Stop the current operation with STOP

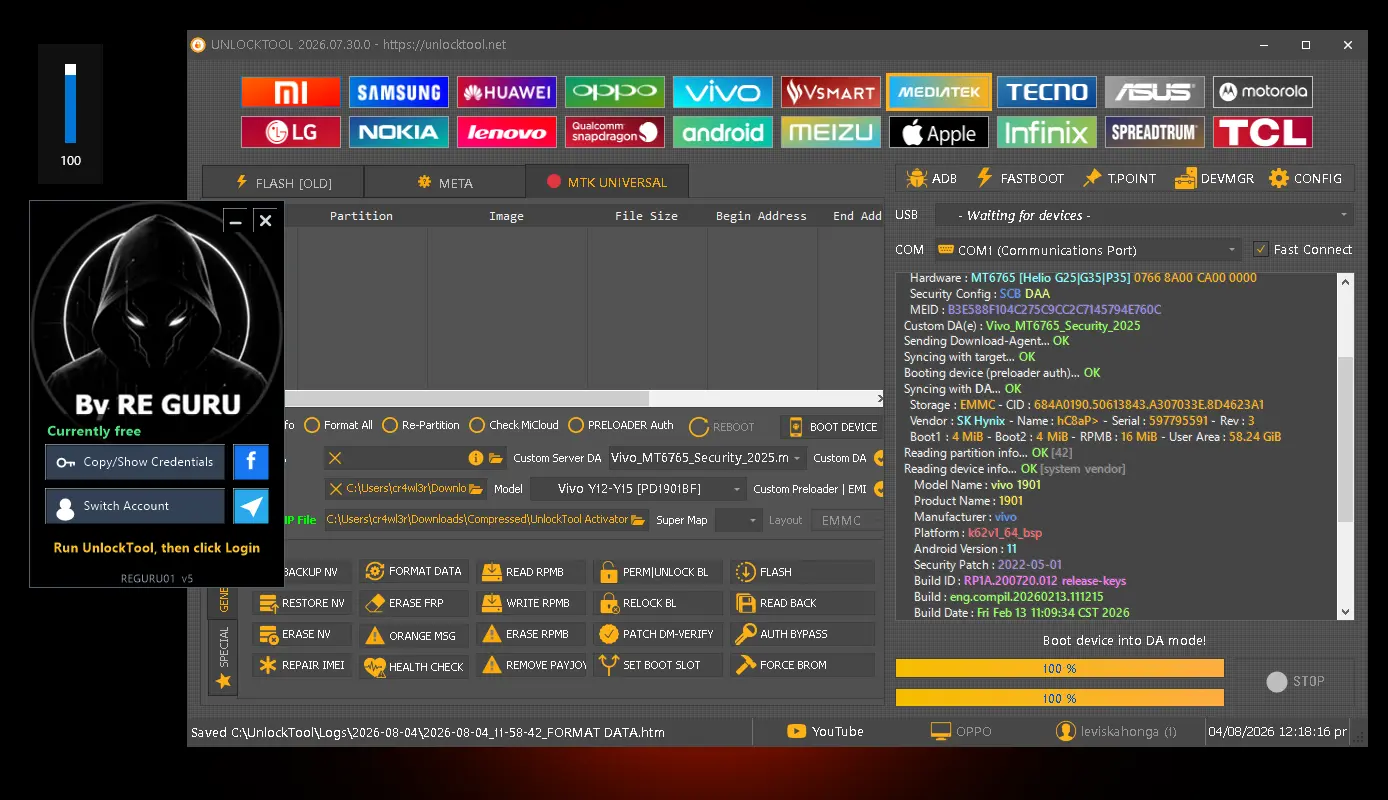pos(1295,681)
